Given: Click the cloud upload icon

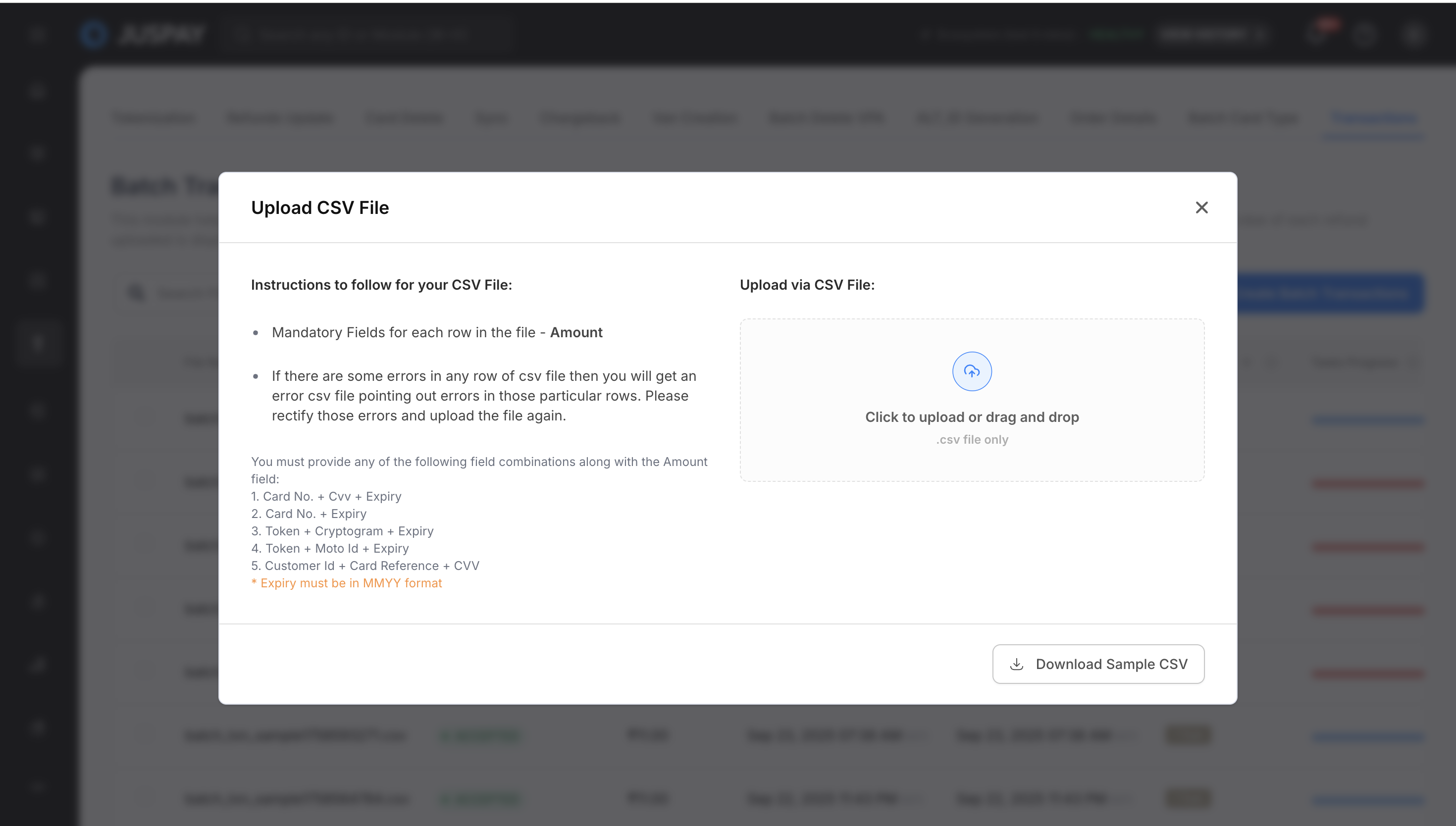Looking at the screenshot, I should [971, 371].
